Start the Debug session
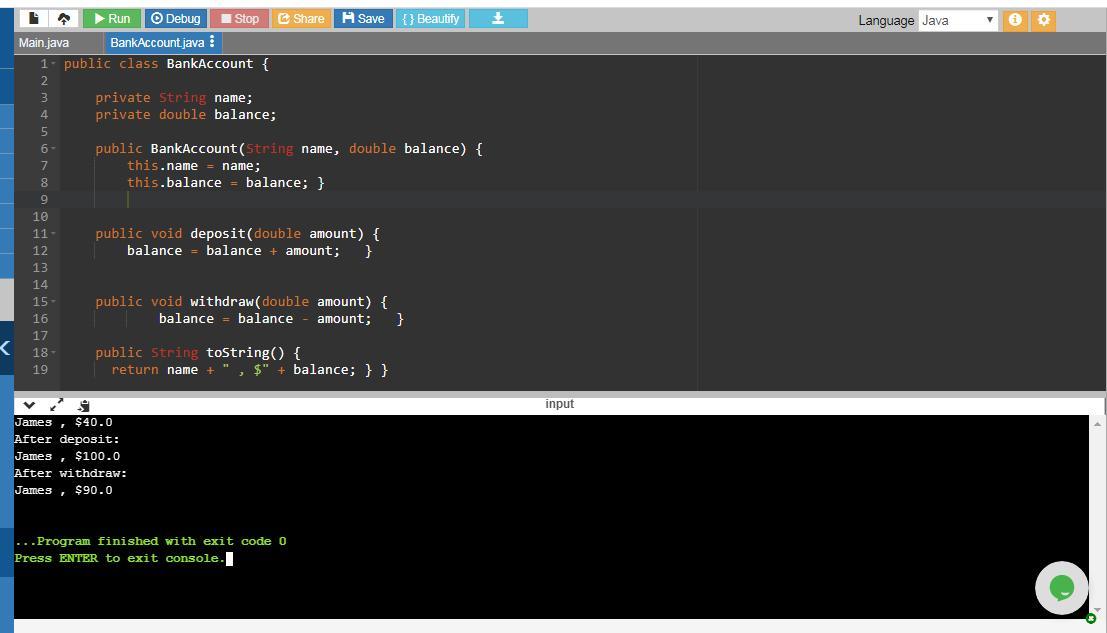 click(x=176, y=18)
